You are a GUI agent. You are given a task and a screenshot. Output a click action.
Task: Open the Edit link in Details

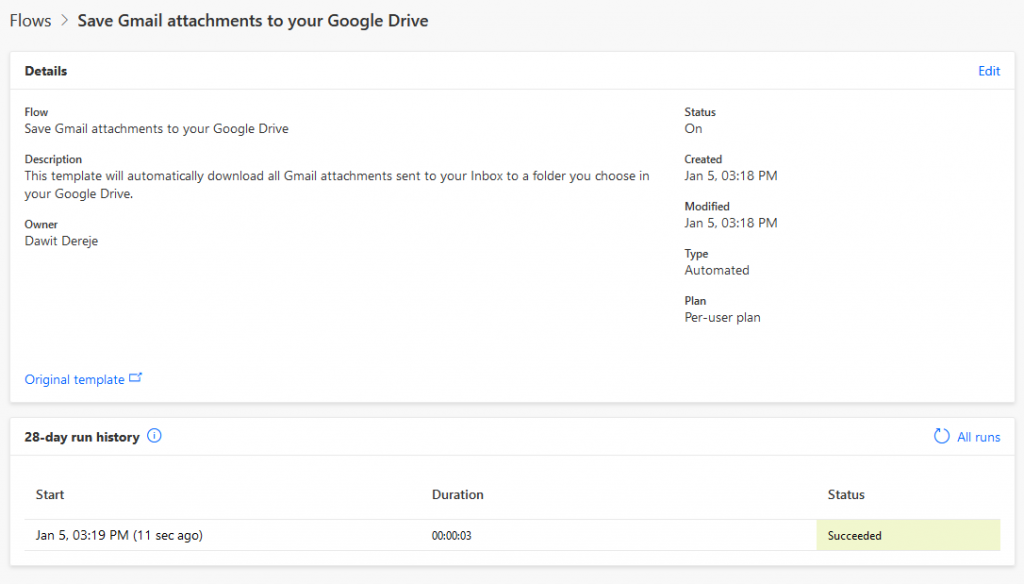coord(988,71)
